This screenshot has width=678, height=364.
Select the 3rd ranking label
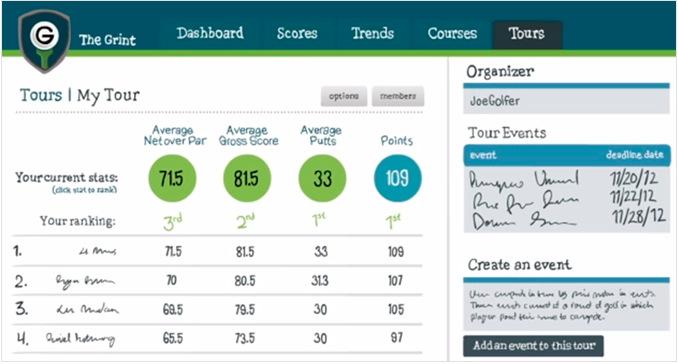coord(172,222)
